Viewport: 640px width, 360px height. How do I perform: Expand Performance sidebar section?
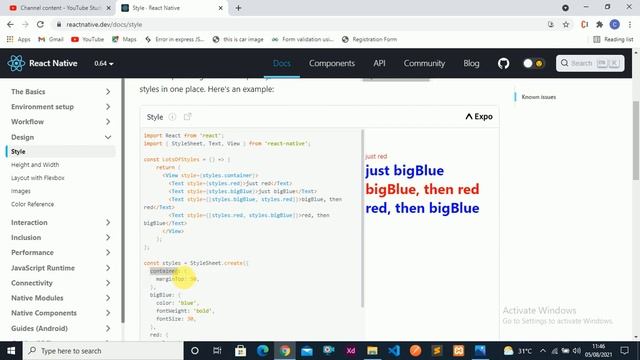click(x=61, y=253)
